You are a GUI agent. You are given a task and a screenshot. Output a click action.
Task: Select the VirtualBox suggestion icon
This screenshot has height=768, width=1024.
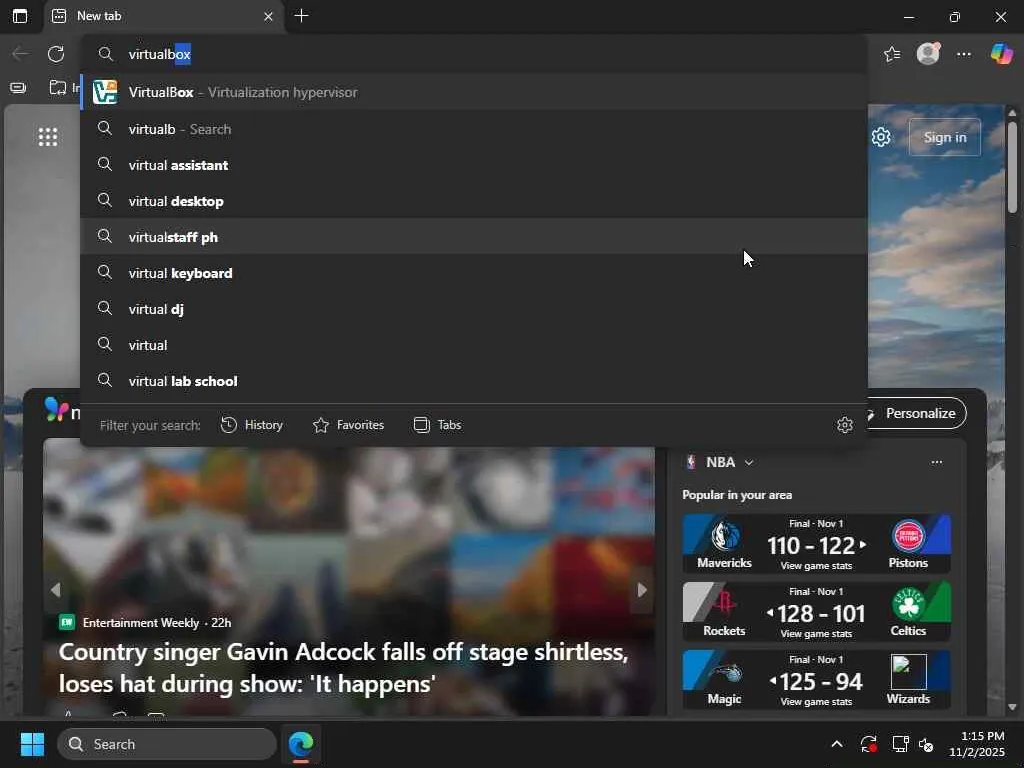tap(105, 92)
